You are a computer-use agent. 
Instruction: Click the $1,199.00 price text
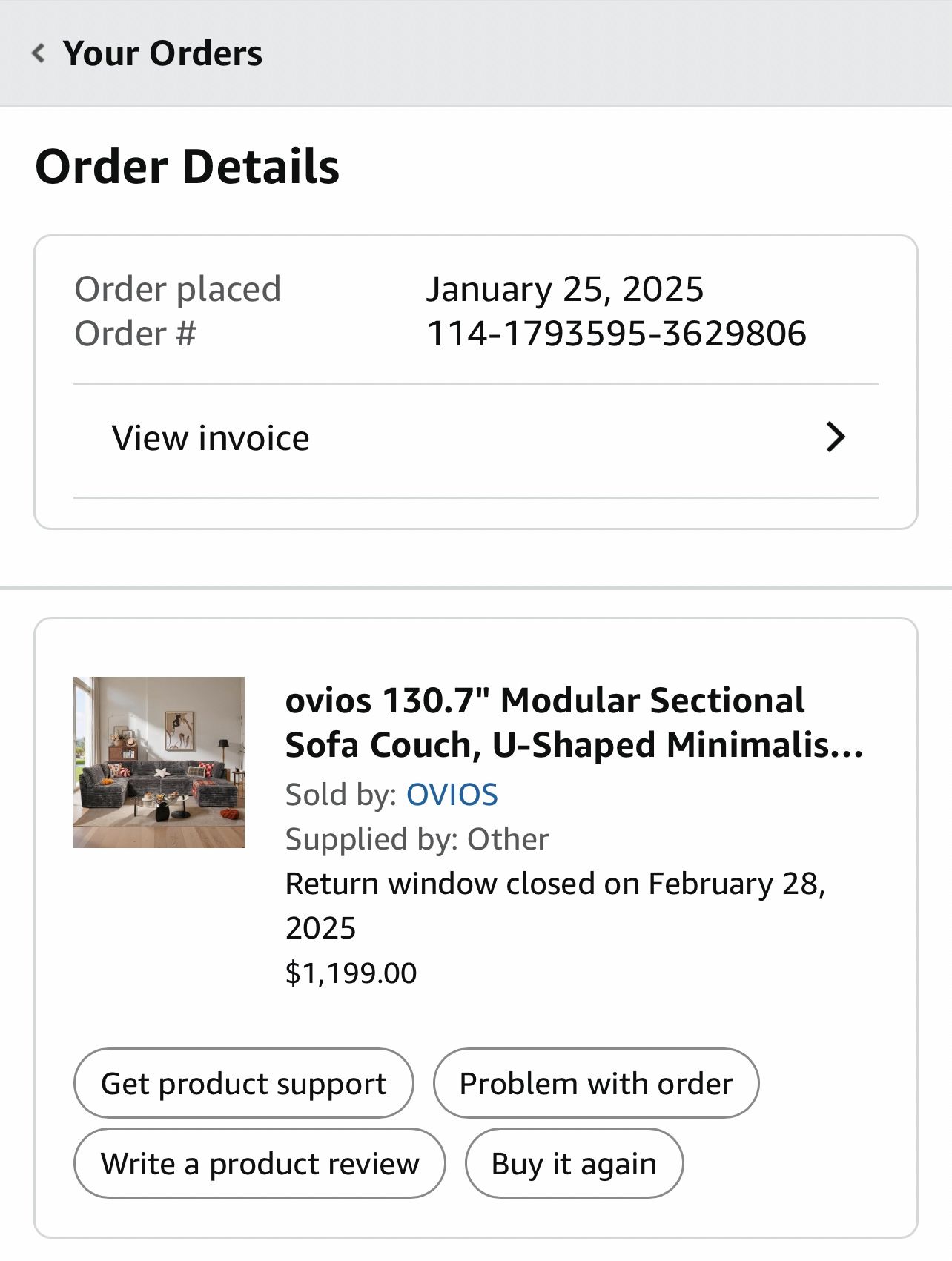(x=351, y=972)
